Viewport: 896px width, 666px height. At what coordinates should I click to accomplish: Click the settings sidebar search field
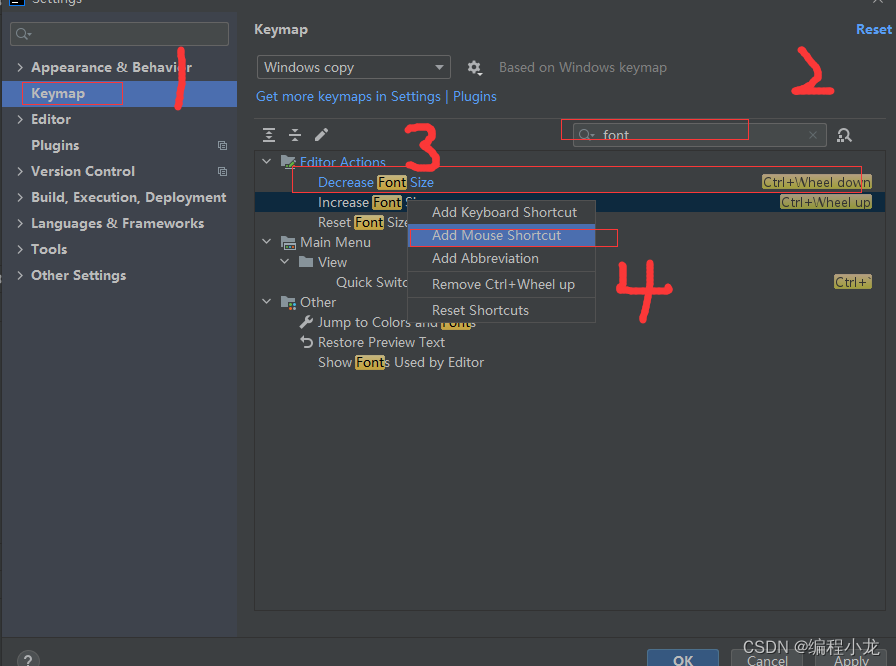pyautogui.click(x=119, y=34)
